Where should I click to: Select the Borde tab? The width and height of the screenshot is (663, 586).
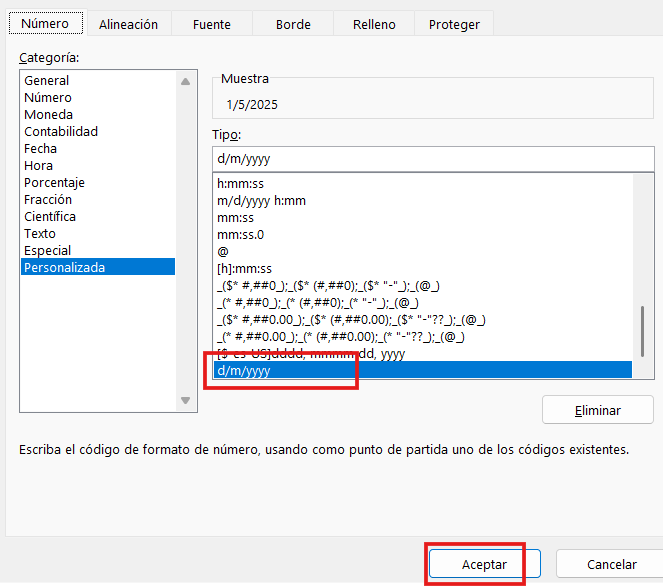292,24
